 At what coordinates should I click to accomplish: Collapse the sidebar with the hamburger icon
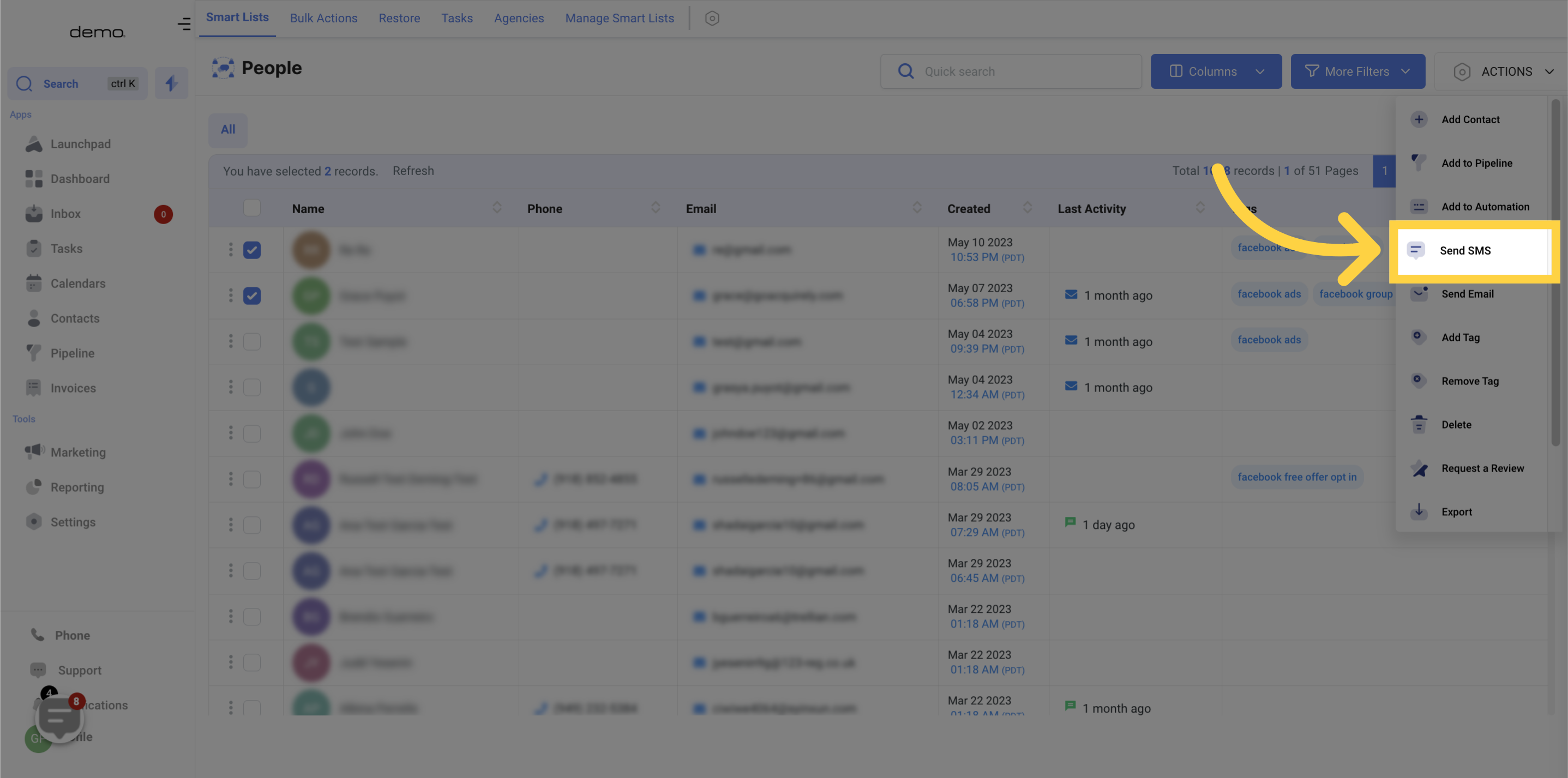click(x=184, y=24)
